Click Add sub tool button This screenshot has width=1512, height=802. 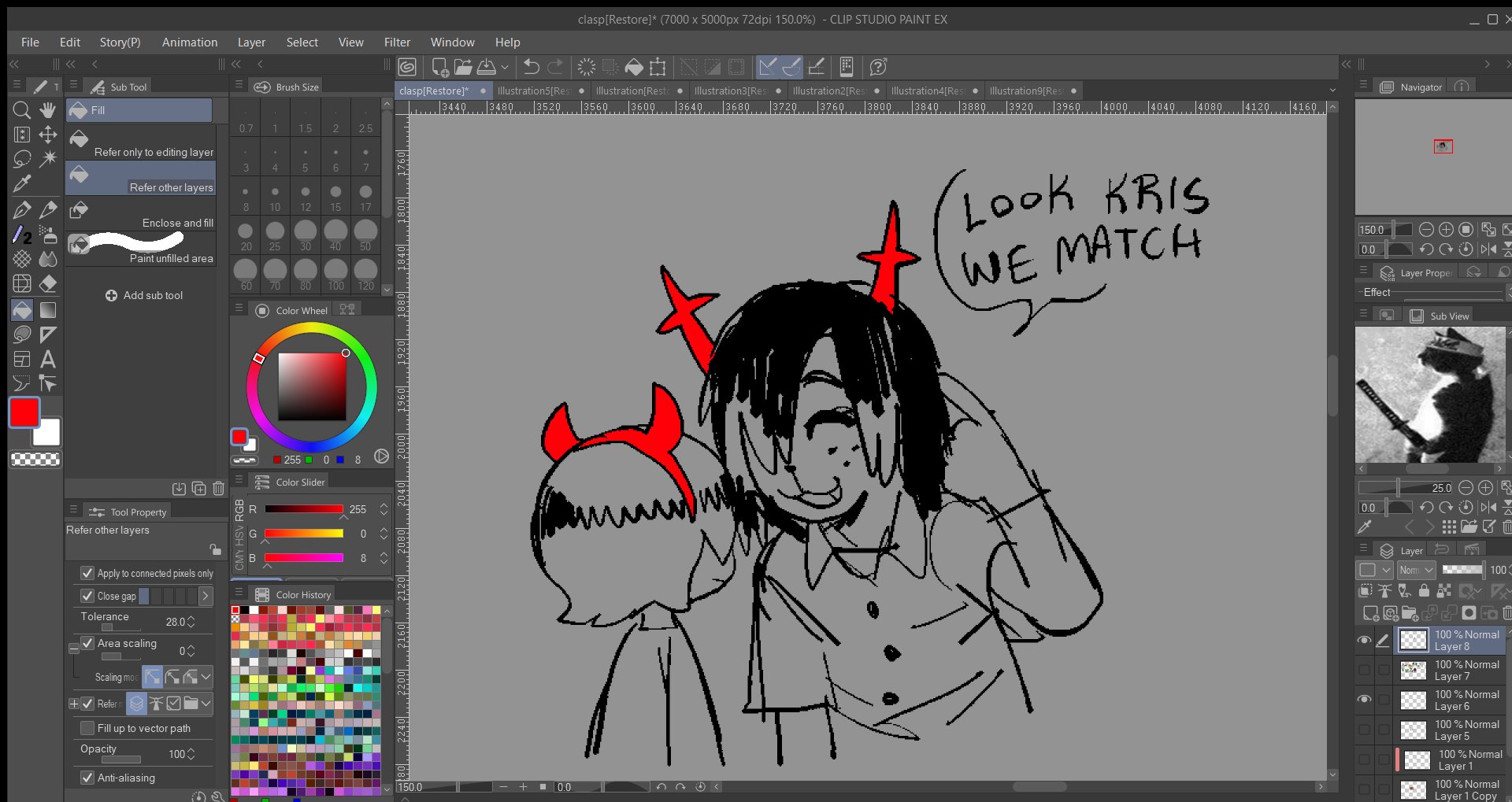pyautogui.click(x=144, y=295)
